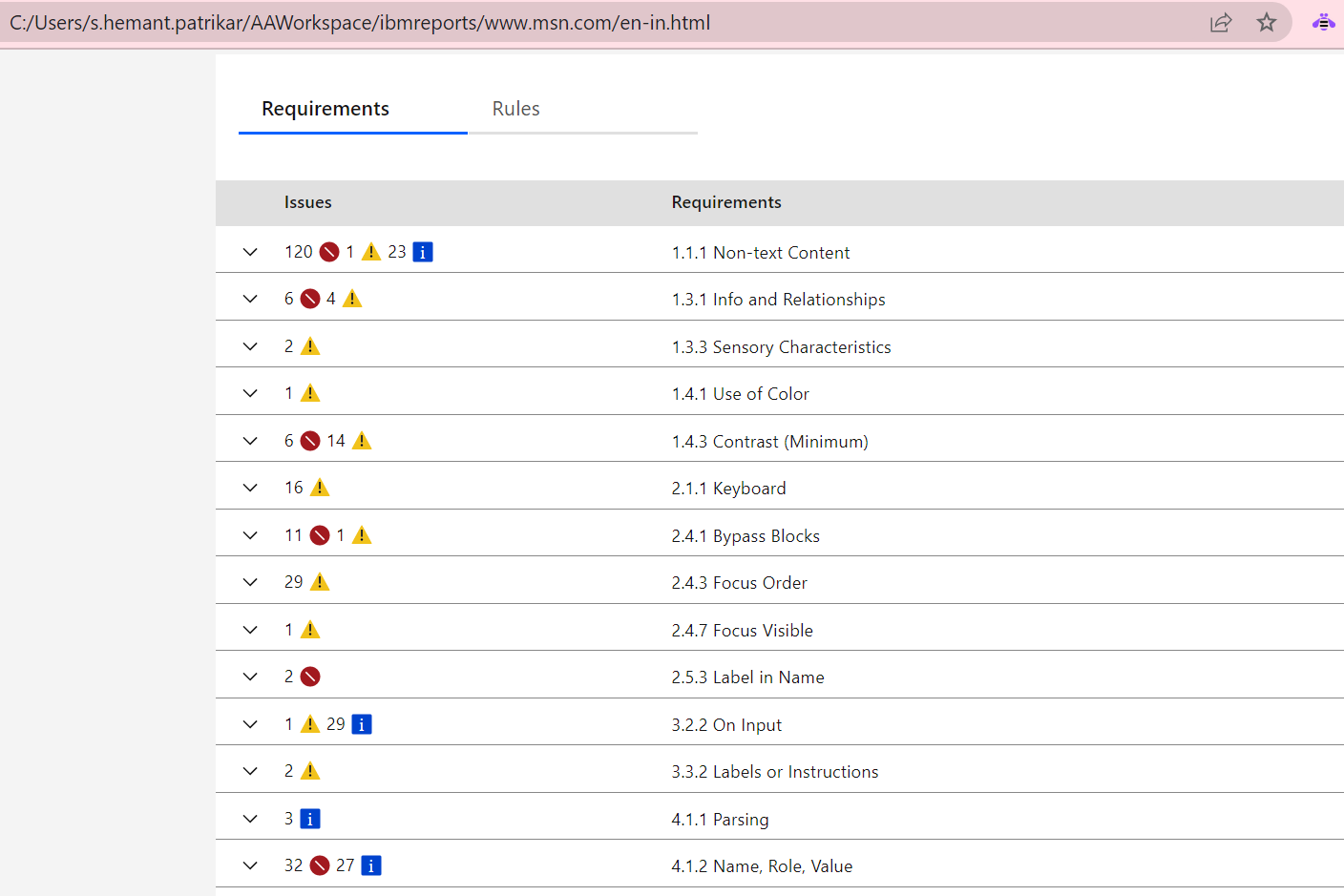This screenshot has height=896, width=1344.
Task: Click the violation icon on 1.4.3 Contrast row
Action: pyautogui.click(x=309, y=440)
